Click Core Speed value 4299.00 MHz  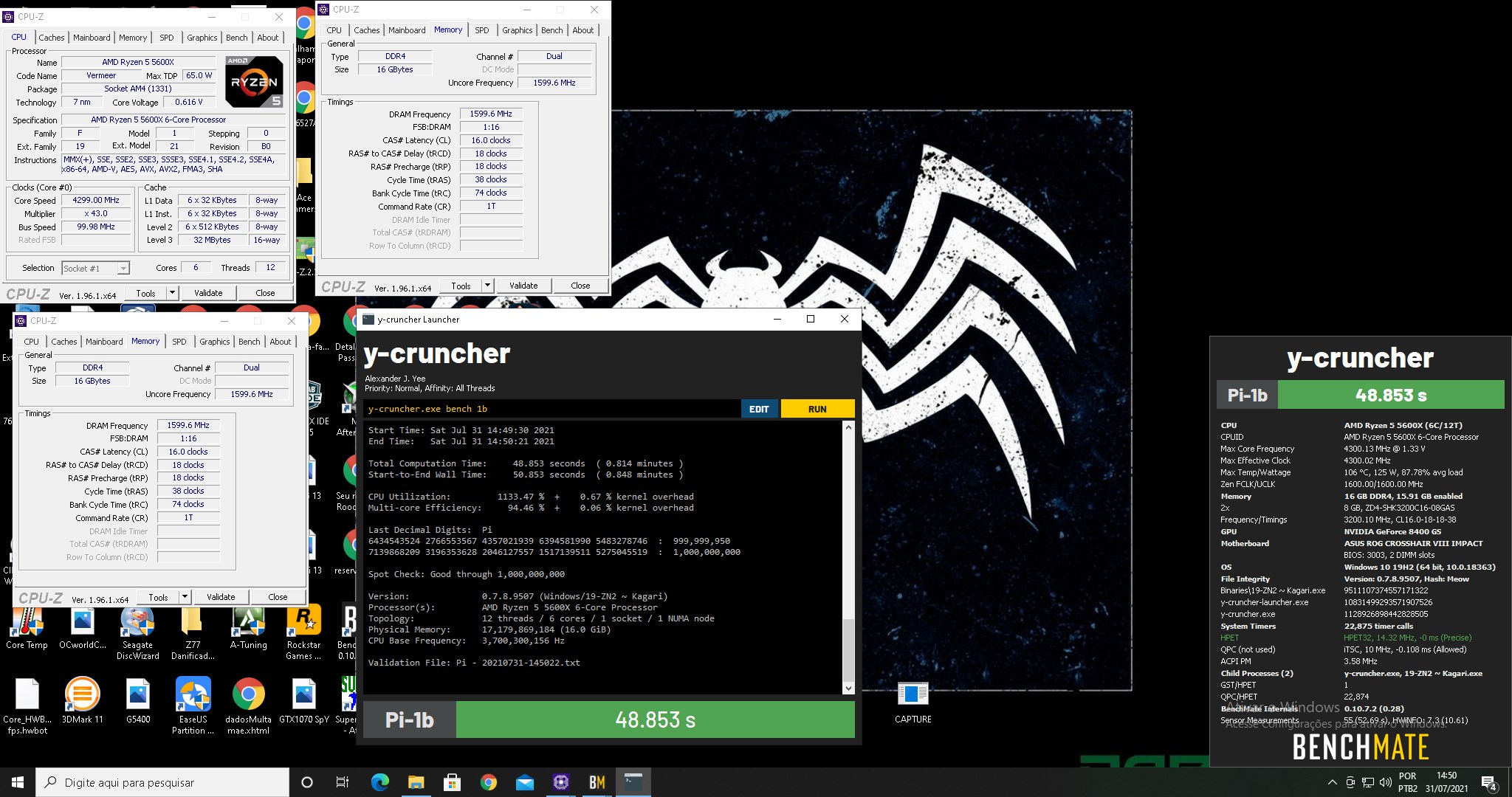[96, 200]
